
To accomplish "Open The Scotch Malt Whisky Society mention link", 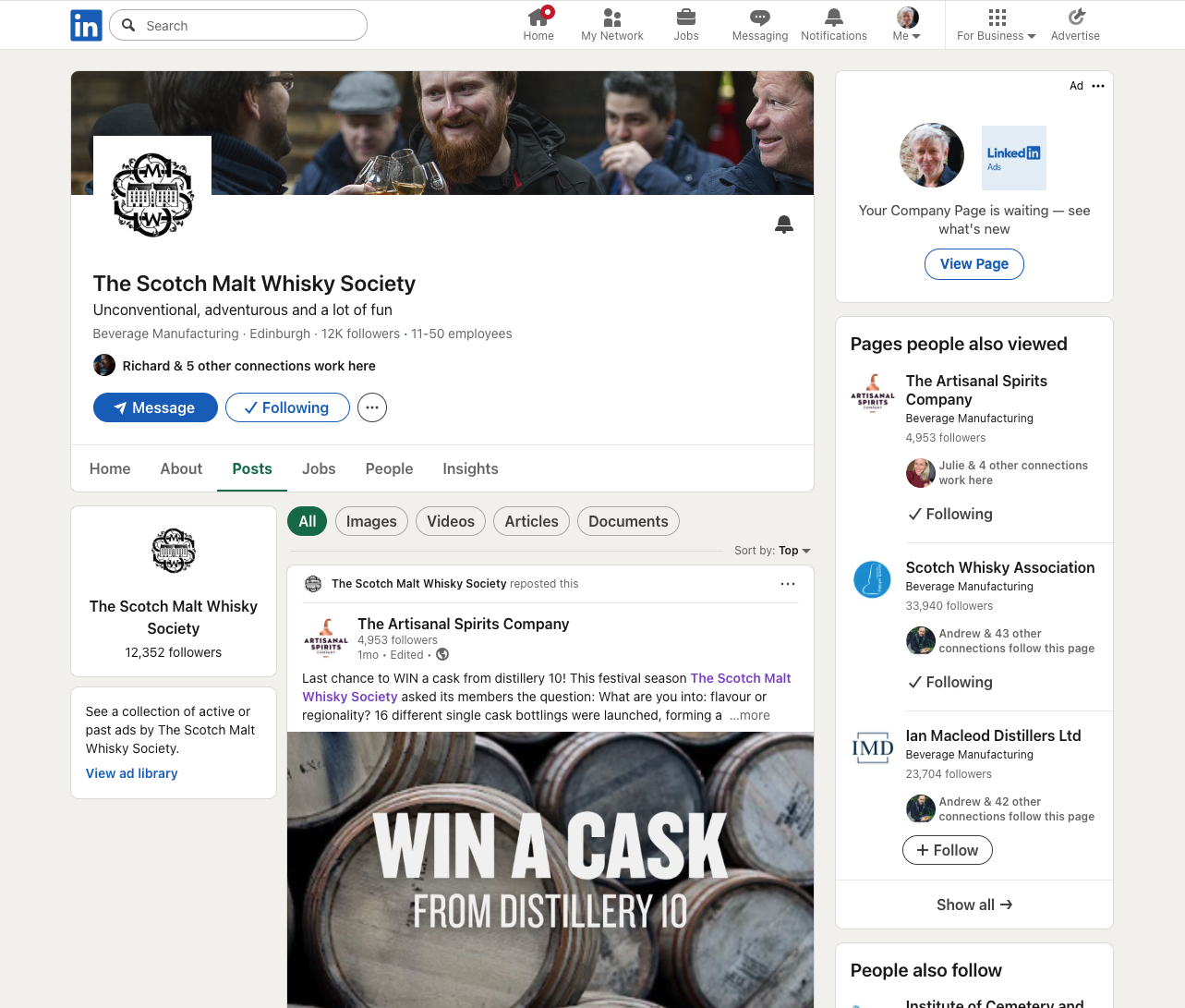I will 547,687.
